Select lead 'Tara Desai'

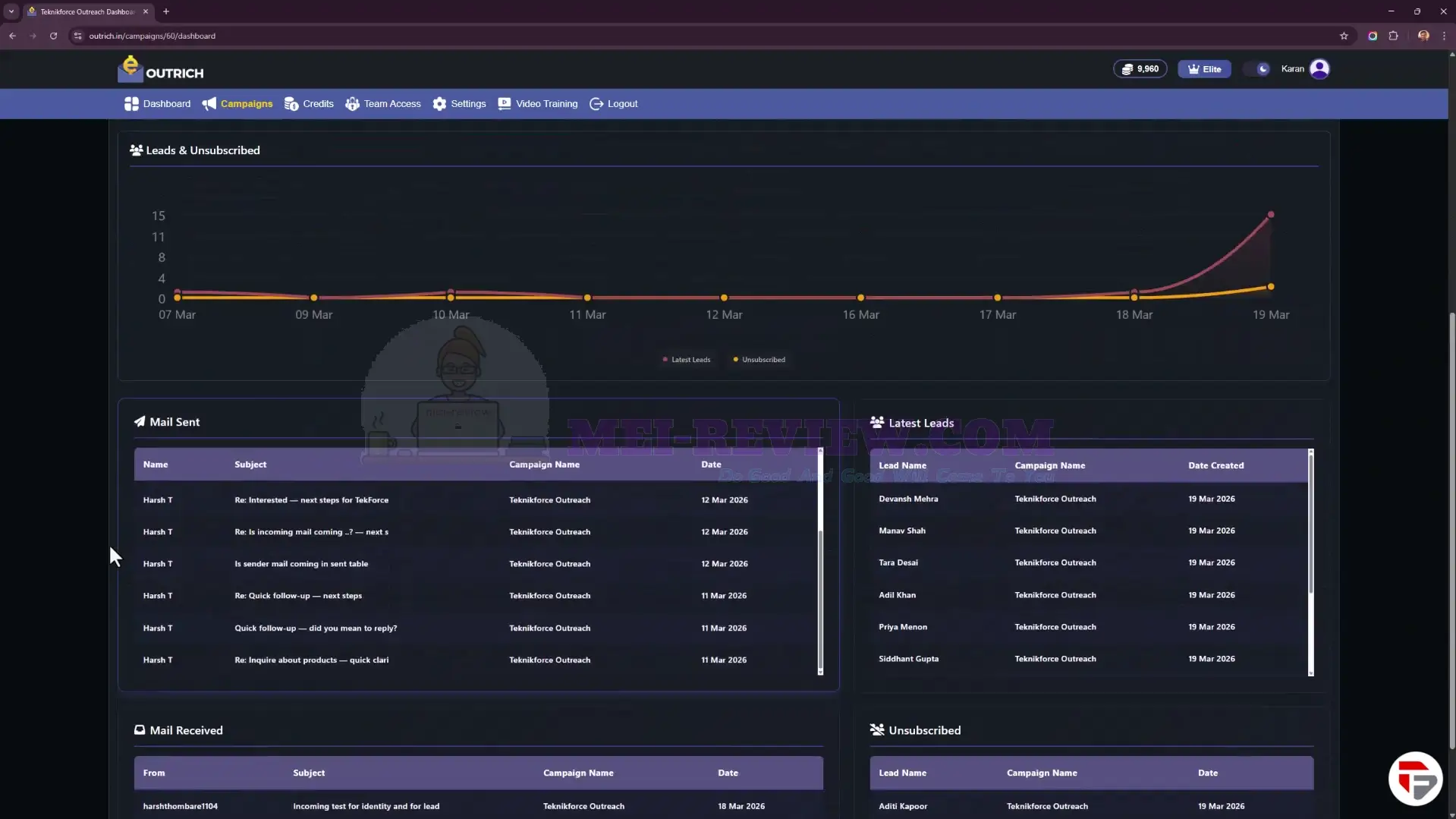click(x=898, y=563)
